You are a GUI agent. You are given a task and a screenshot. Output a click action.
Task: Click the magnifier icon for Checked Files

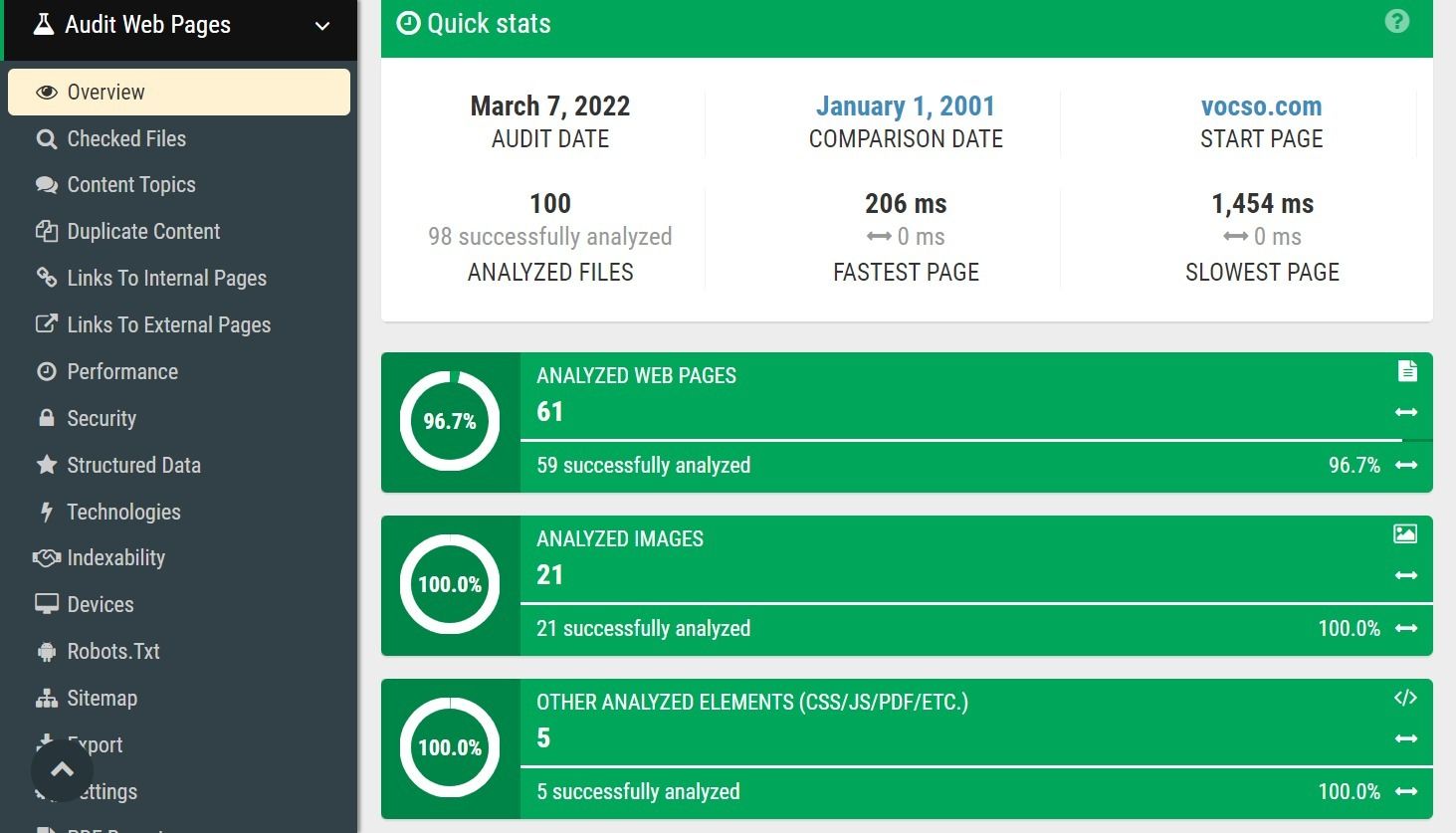pos(47,139)
